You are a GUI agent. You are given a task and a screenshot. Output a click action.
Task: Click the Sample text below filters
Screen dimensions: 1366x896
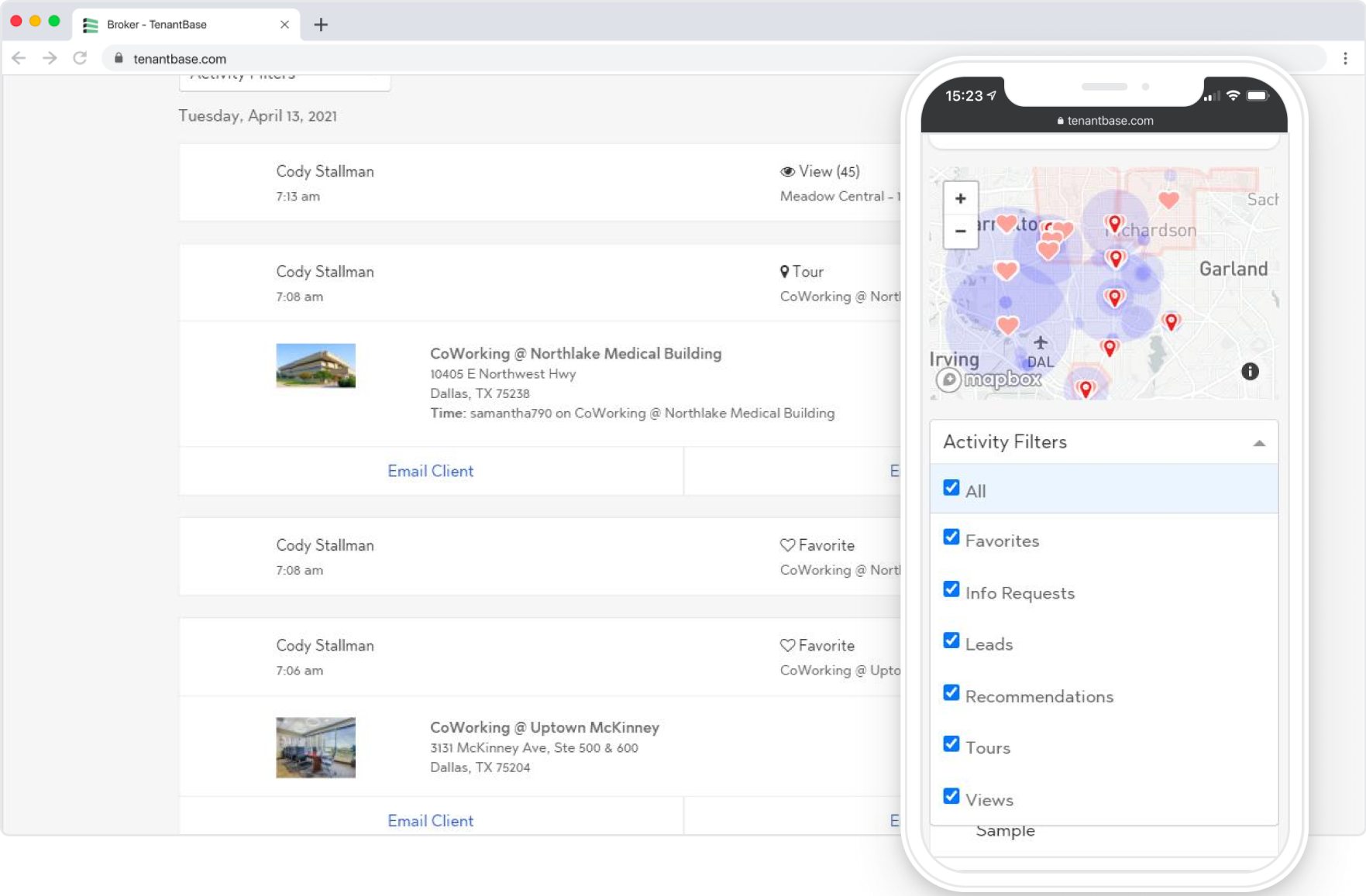pos(1005,831)
